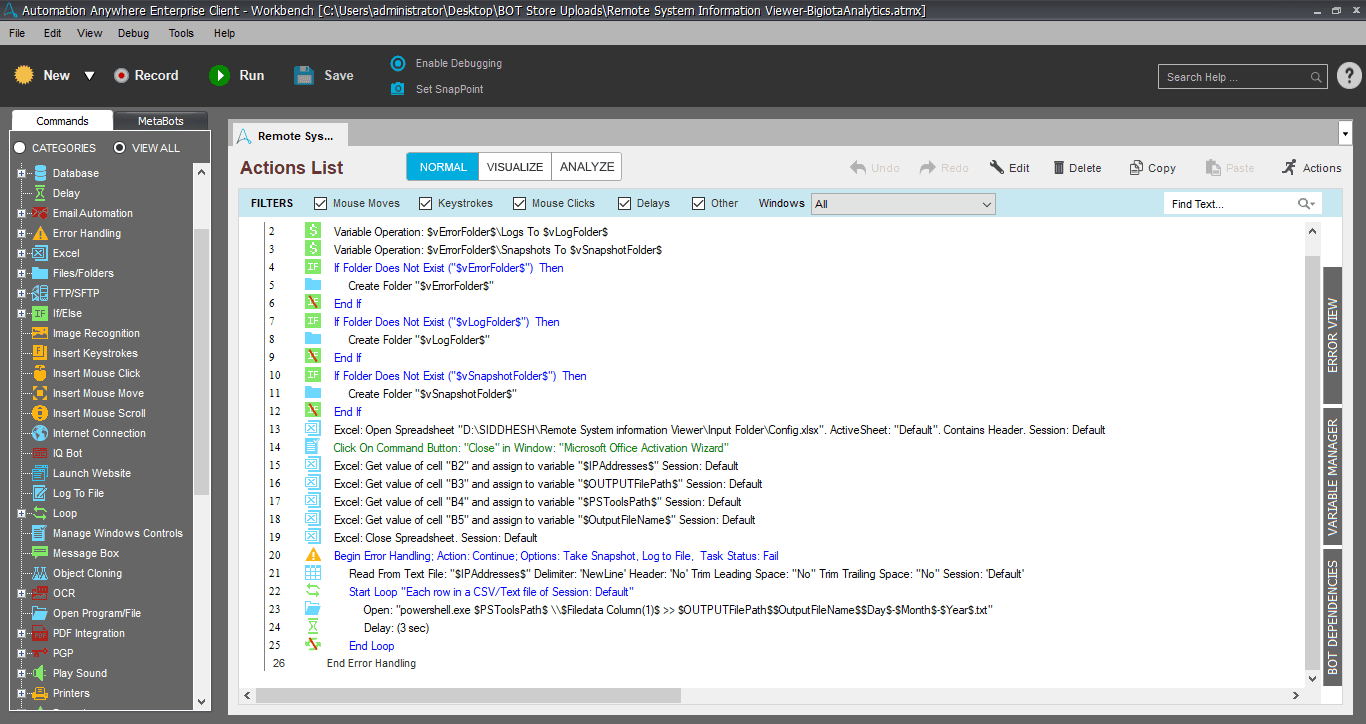Image resolution: width=1366 pixels, height=724 pixels.
Task: Switch to ANALYZE view
Action: pyautogui.click(x=587, y=167)
